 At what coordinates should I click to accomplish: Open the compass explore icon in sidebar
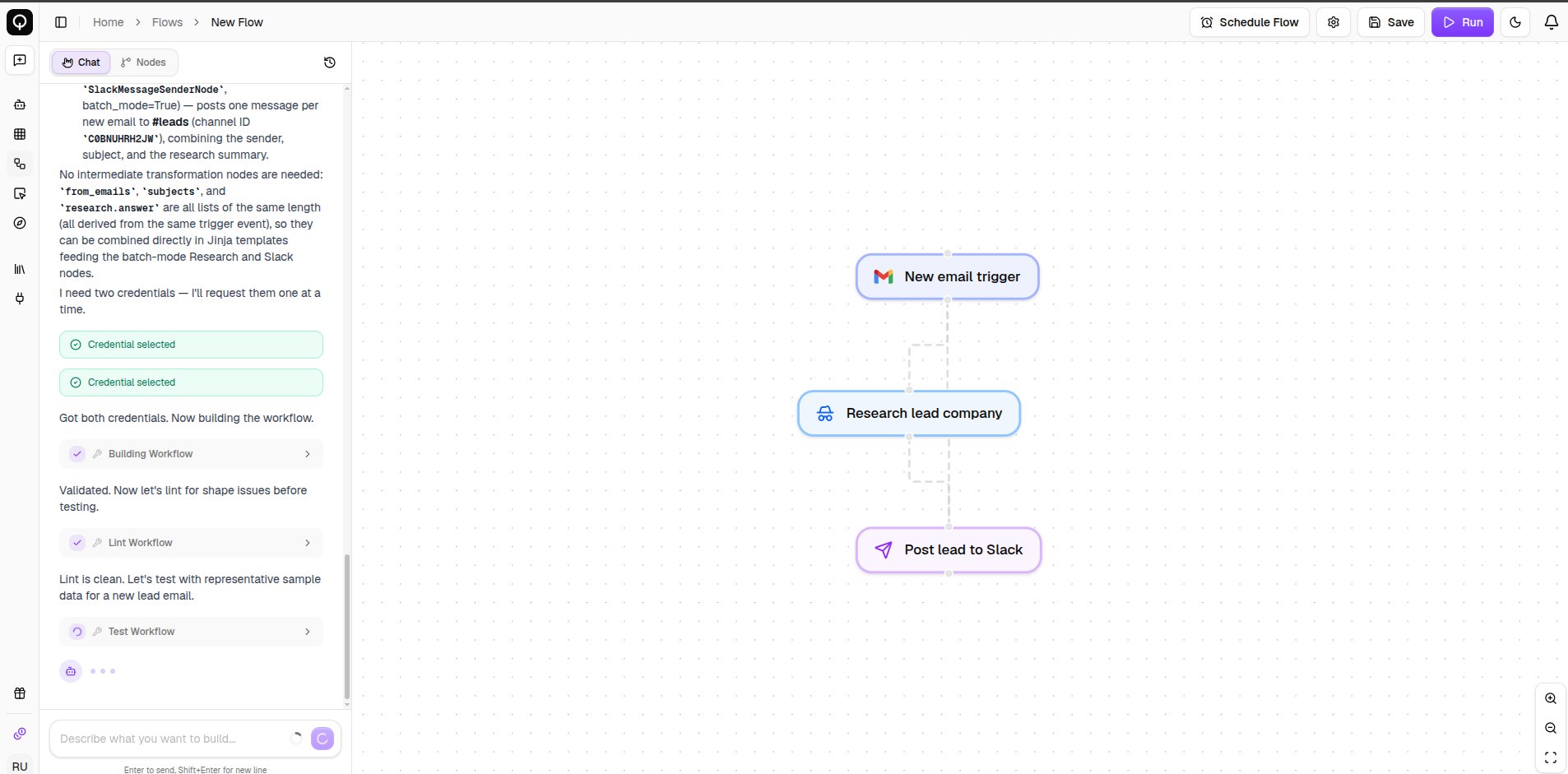click(20, 223)
